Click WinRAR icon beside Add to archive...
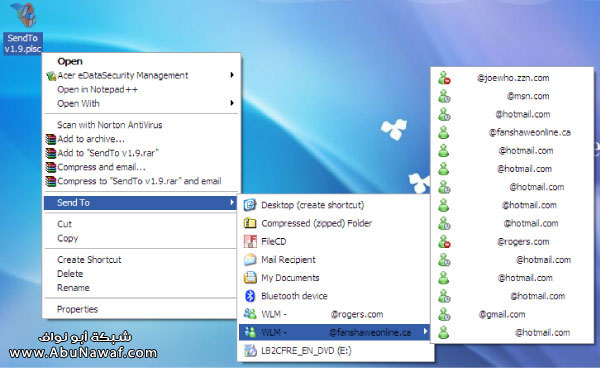Image resolution: width=600 pixels, height=368 pixels. 51,139
